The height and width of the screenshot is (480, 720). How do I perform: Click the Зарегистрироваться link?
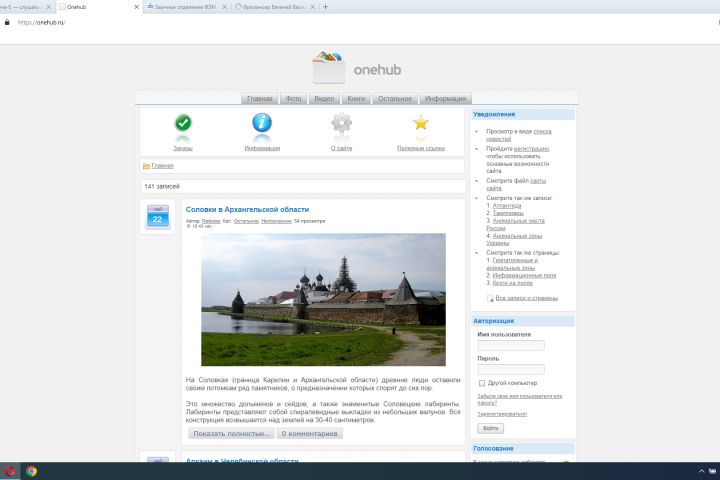502,414
